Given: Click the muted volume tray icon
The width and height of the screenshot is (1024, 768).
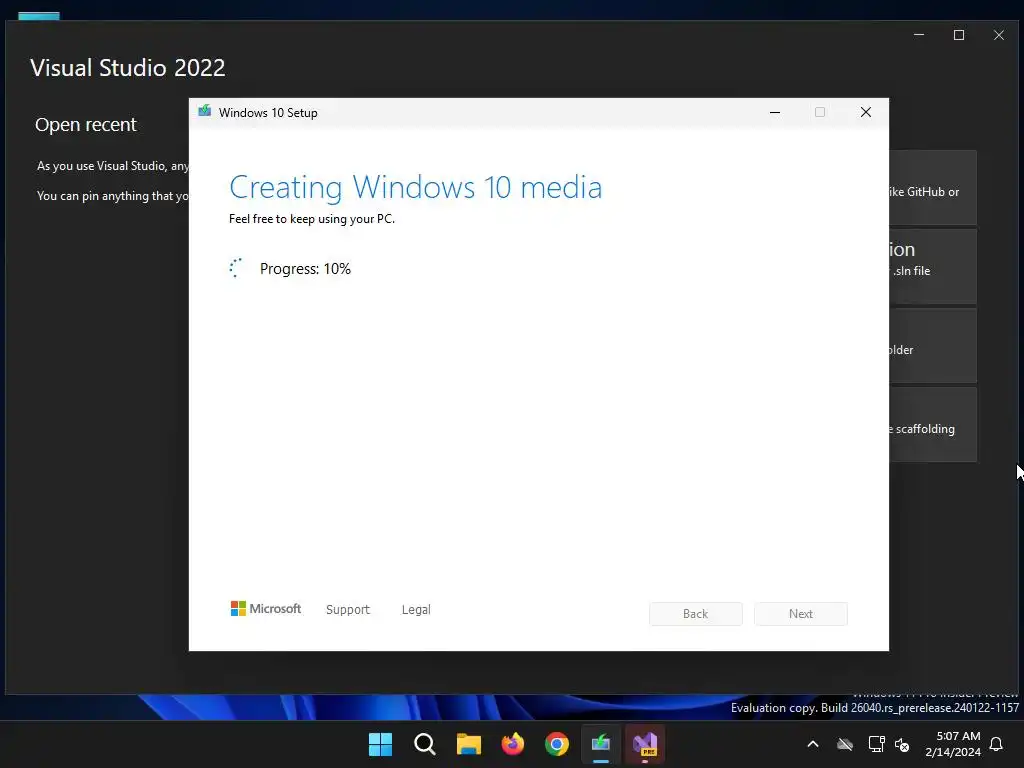Looking at the screenshot, I should pos(903,744).
